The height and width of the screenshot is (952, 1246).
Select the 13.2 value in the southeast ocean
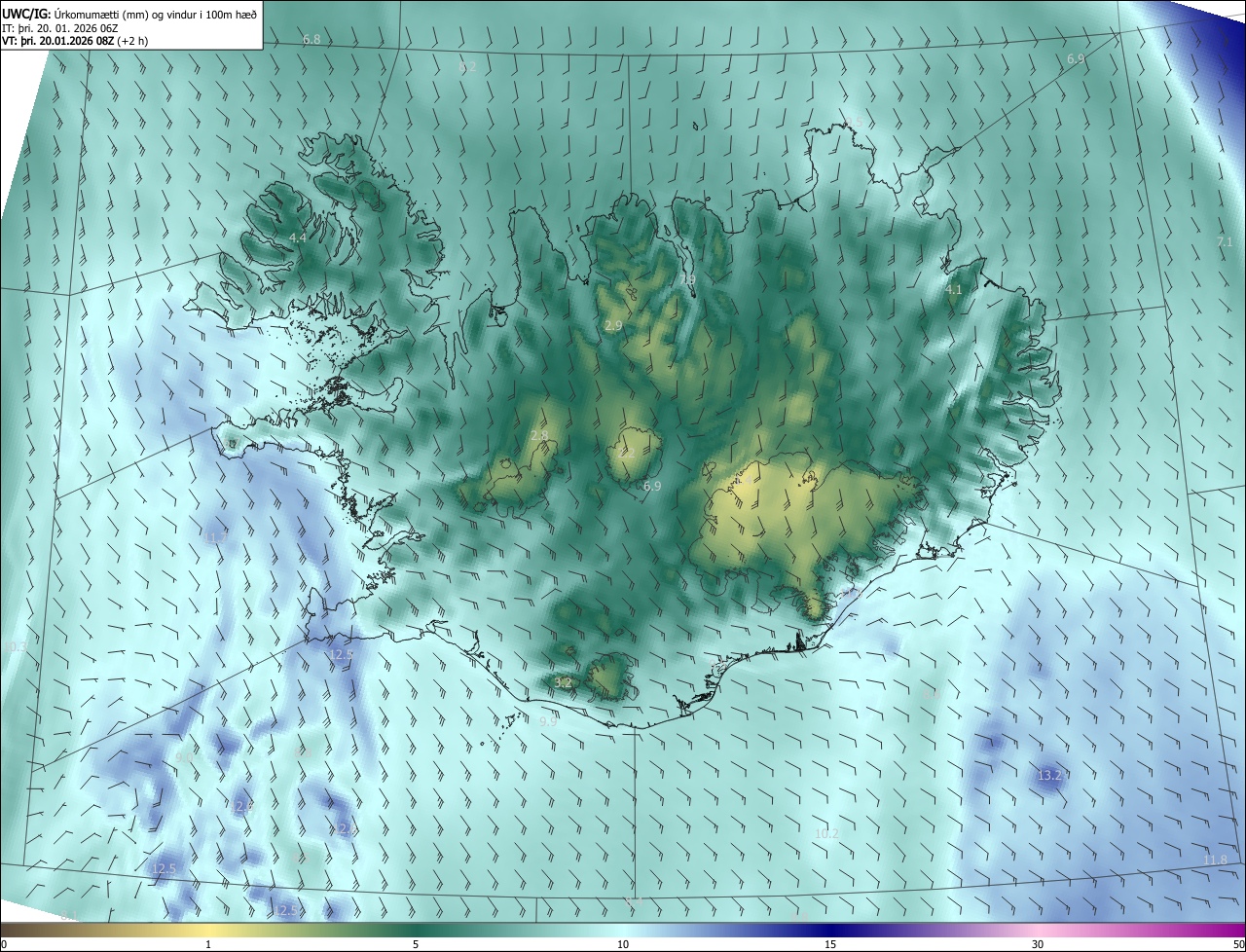1049,776
